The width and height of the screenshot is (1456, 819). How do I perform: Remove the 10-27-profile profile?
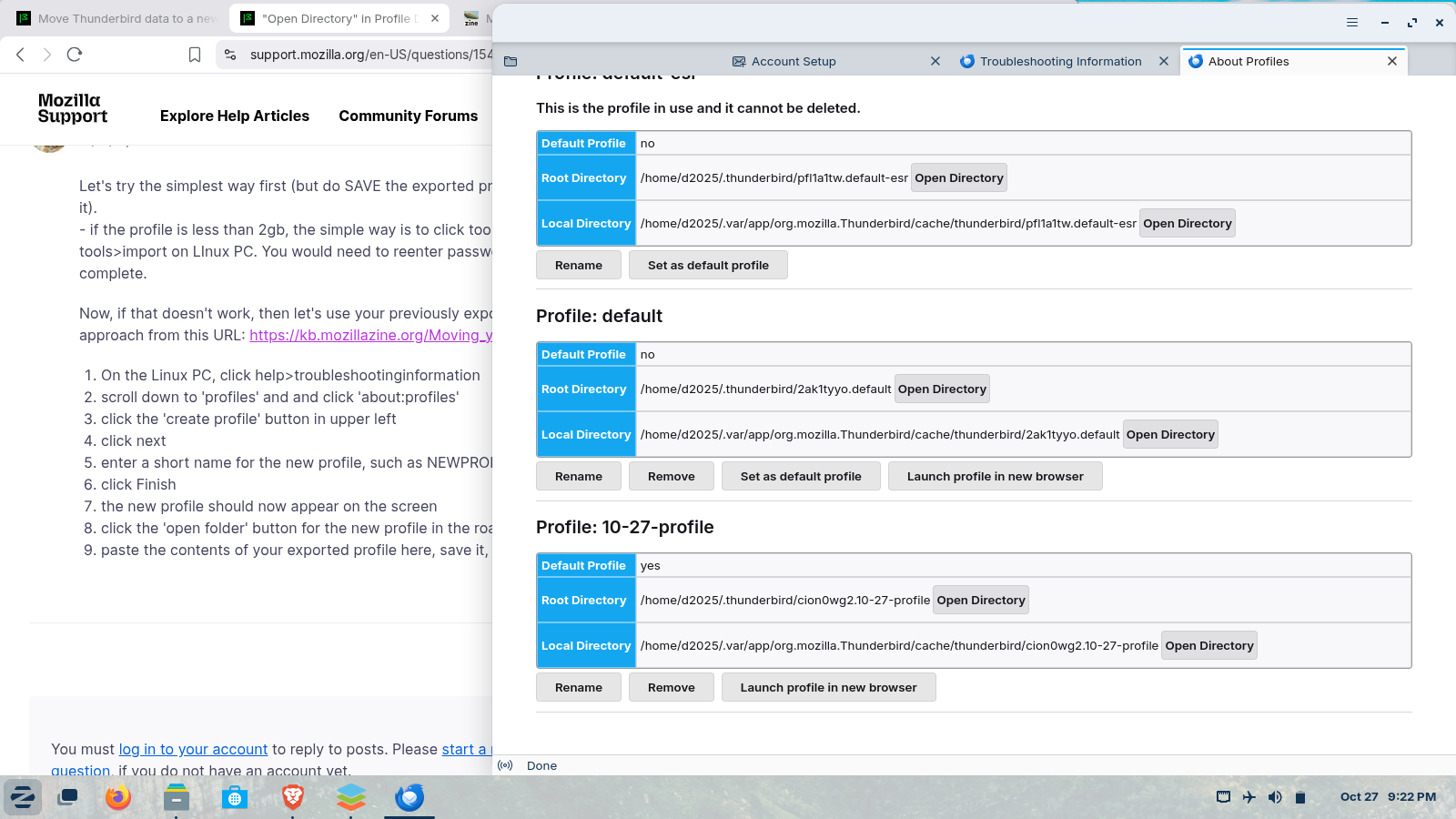[671, 688]
